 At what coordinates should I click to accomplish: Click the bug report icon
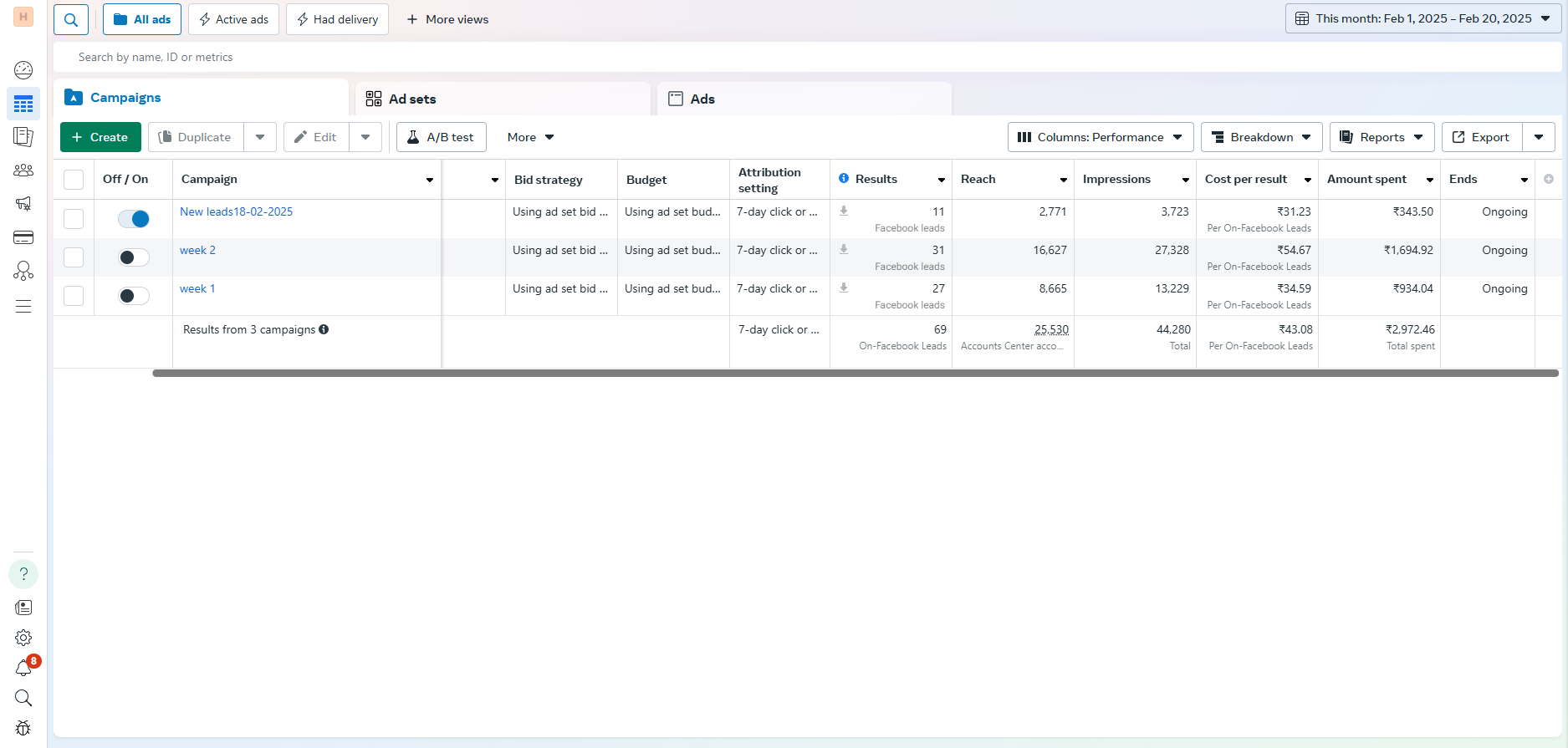click(x=23, y=728)
